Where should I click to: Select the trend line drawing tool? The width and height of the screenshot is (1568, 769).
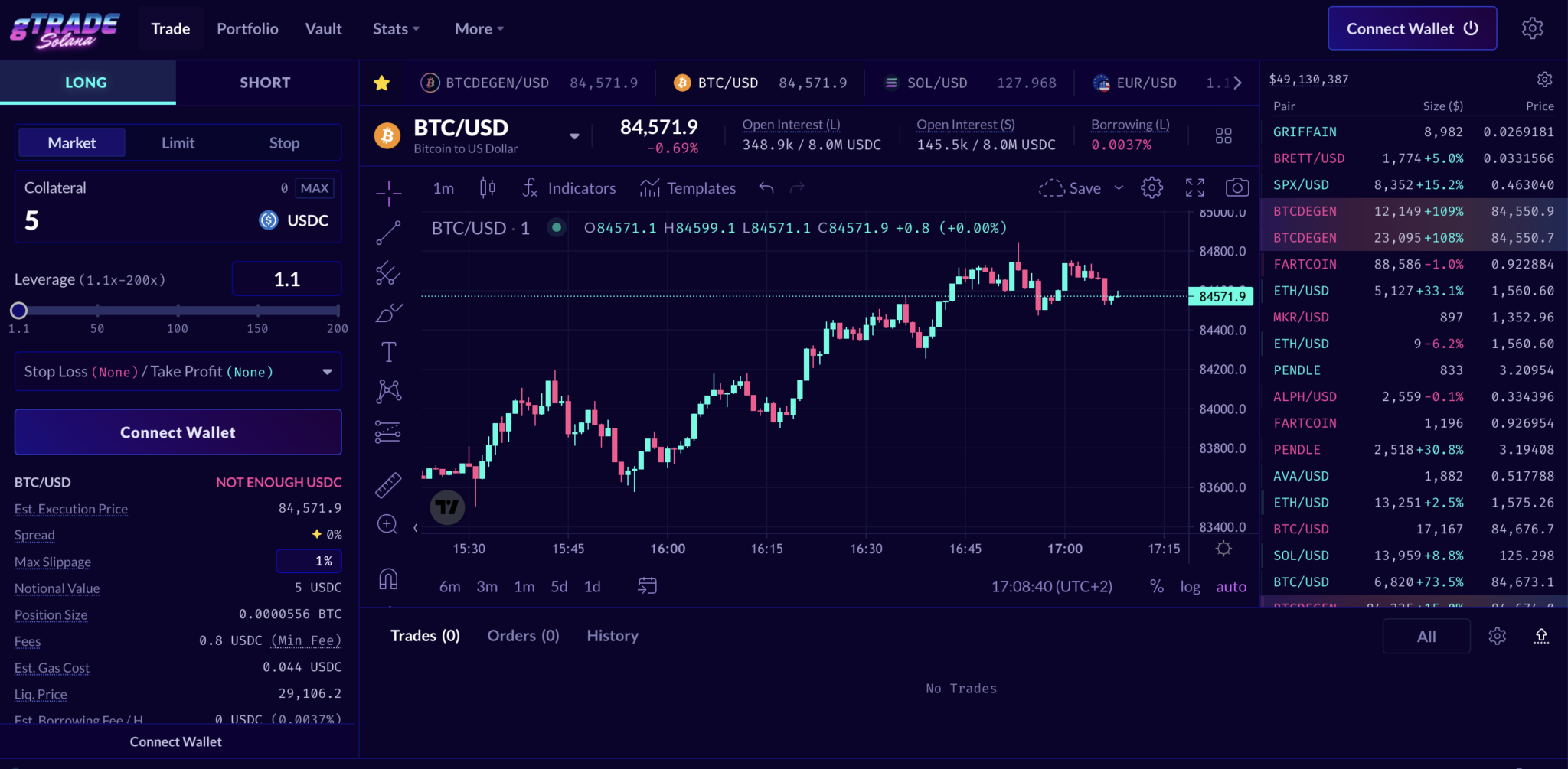(388, 233)
